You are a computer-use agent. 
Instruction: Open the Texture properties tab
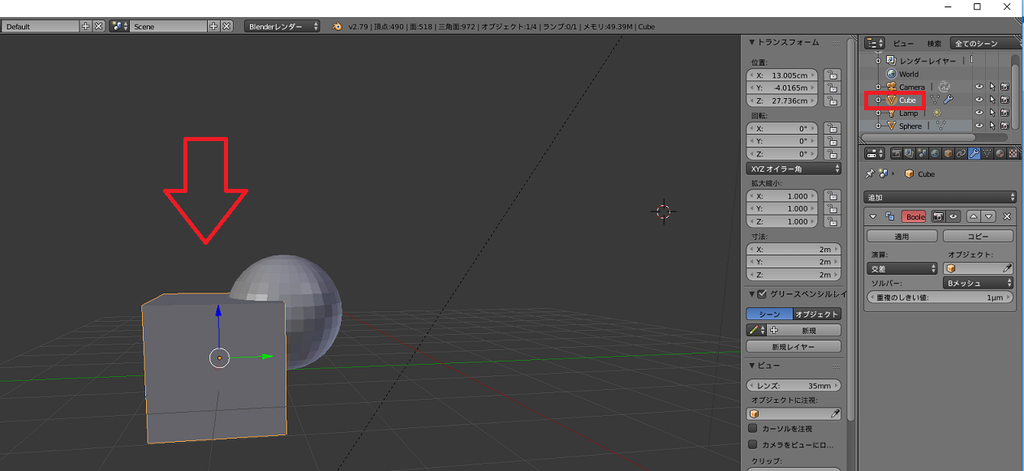[1013, 154]
